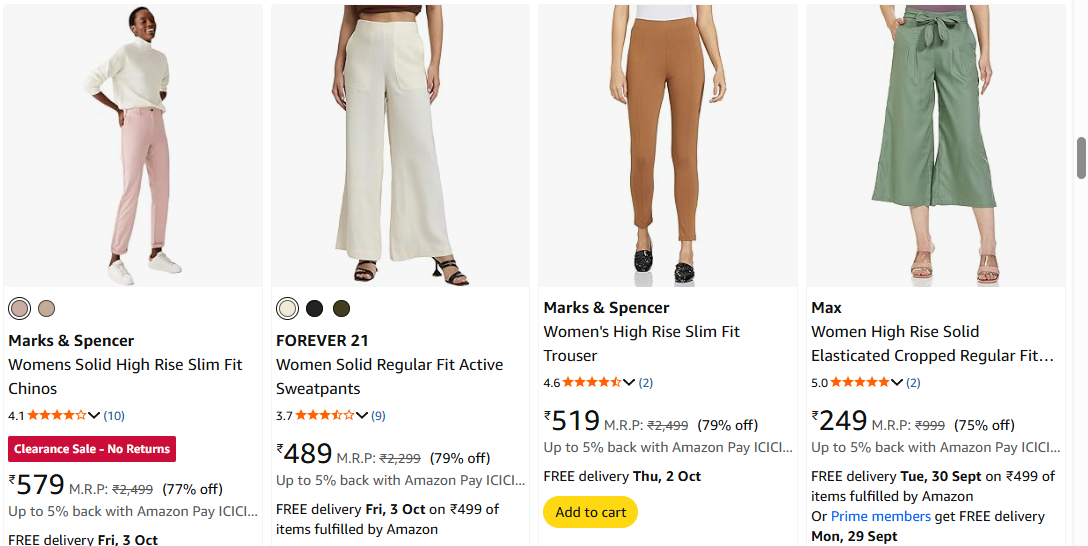View the 10 reviews for M&S Chinos

click(114, 415)
